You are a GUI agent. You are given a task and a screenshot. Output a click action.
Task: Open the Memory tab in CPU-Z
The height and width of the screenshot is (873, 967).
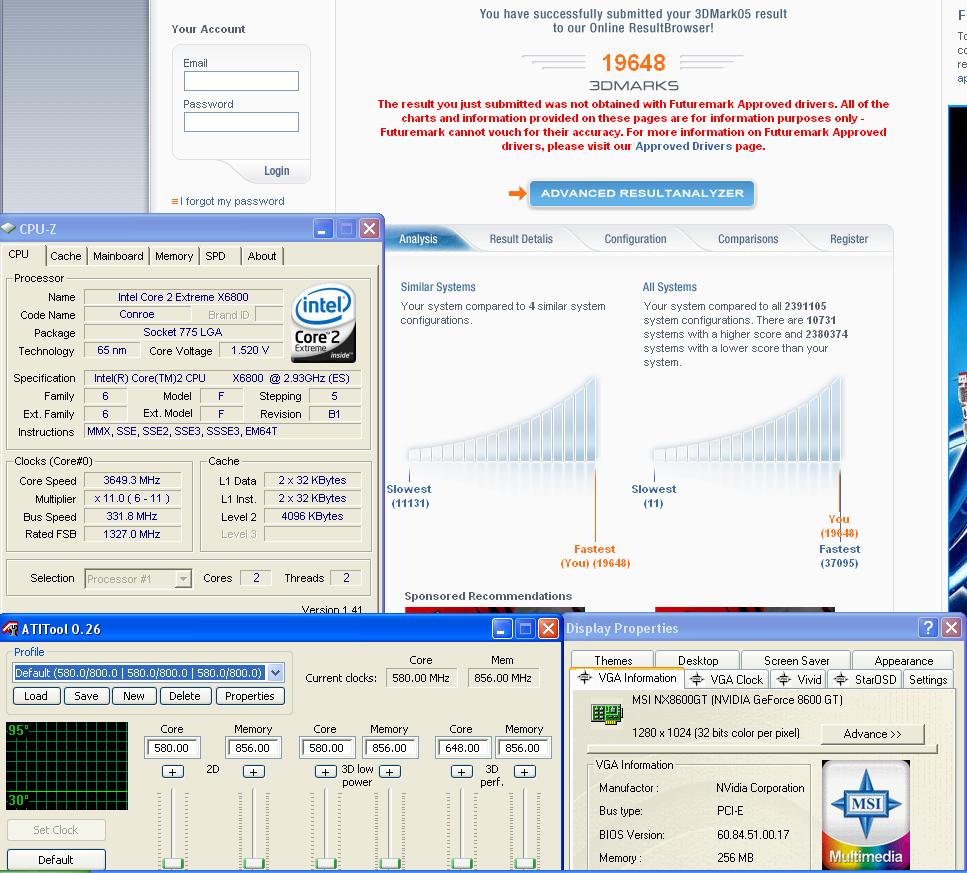(x=174, y=256)
